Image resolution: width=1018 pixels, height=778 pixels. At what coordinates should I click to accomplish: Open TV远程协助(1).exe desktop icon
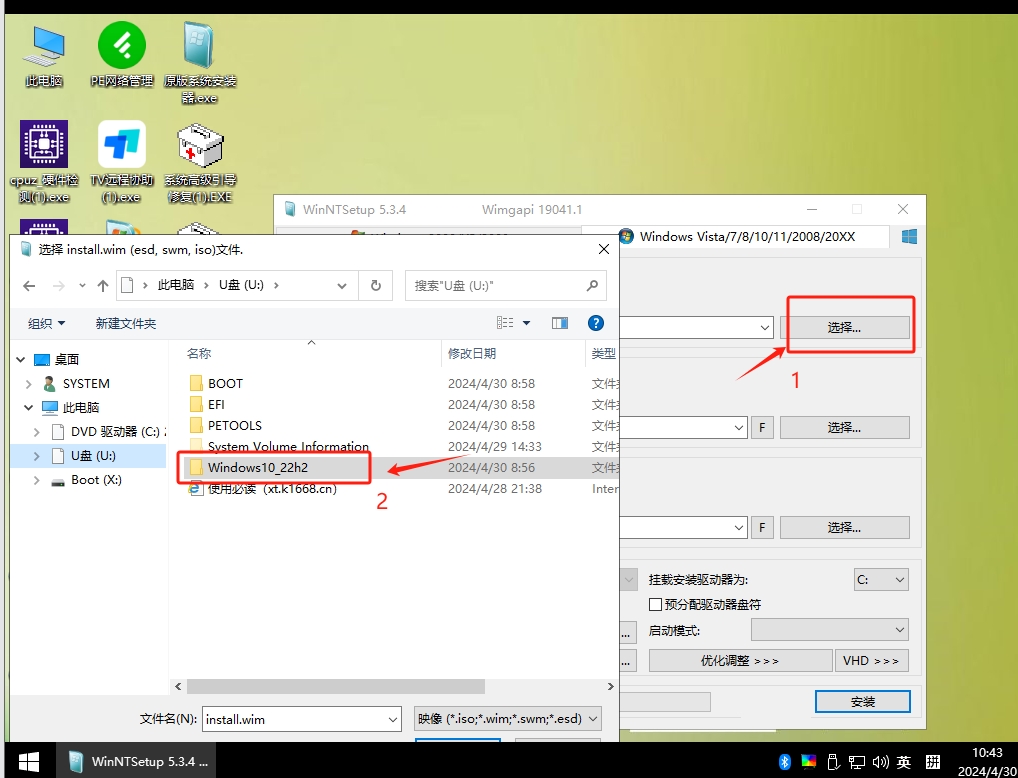pyautogui.click(x=121, y=162)
